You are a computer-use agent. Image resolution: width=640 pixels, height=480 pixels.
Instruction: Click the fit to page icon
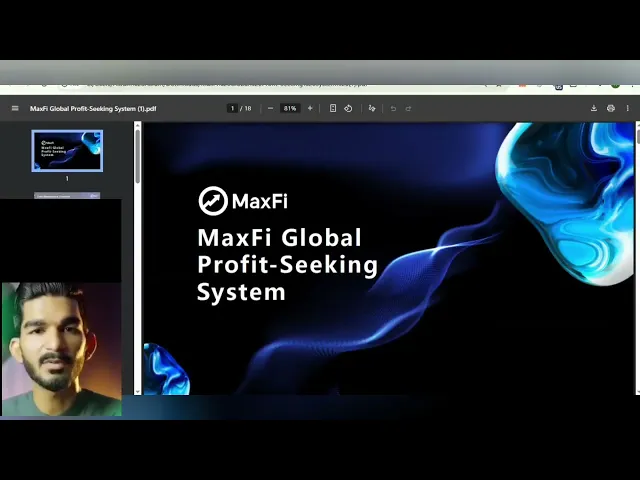(333, 108)
